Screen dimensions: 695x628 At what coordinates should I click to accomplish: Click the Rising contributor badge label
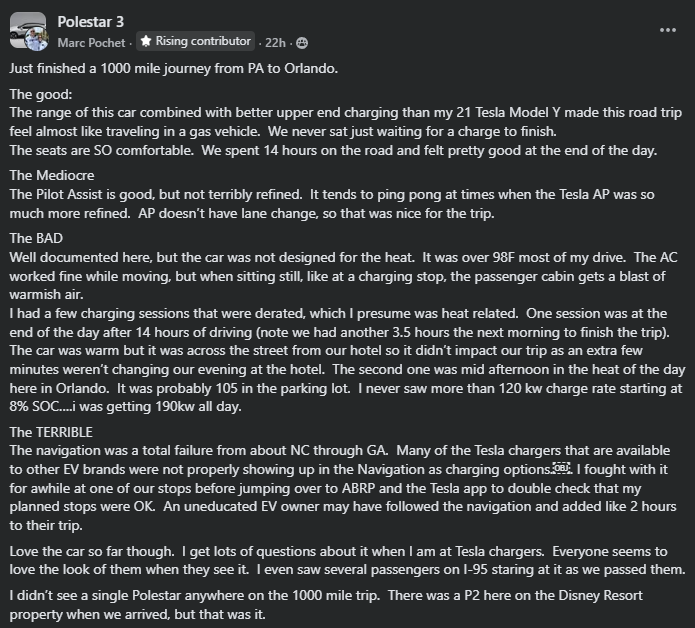(x=203, y=42)
